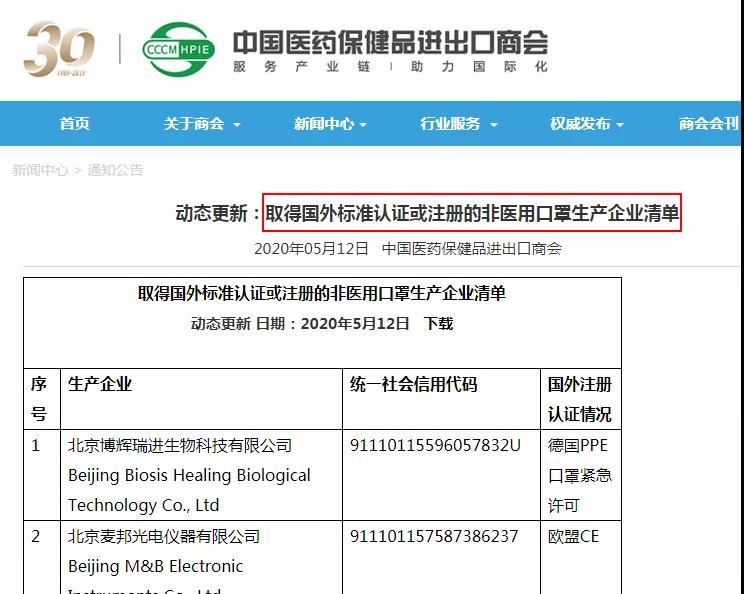Expand the 权威发布 dropdown arrow

620,125
